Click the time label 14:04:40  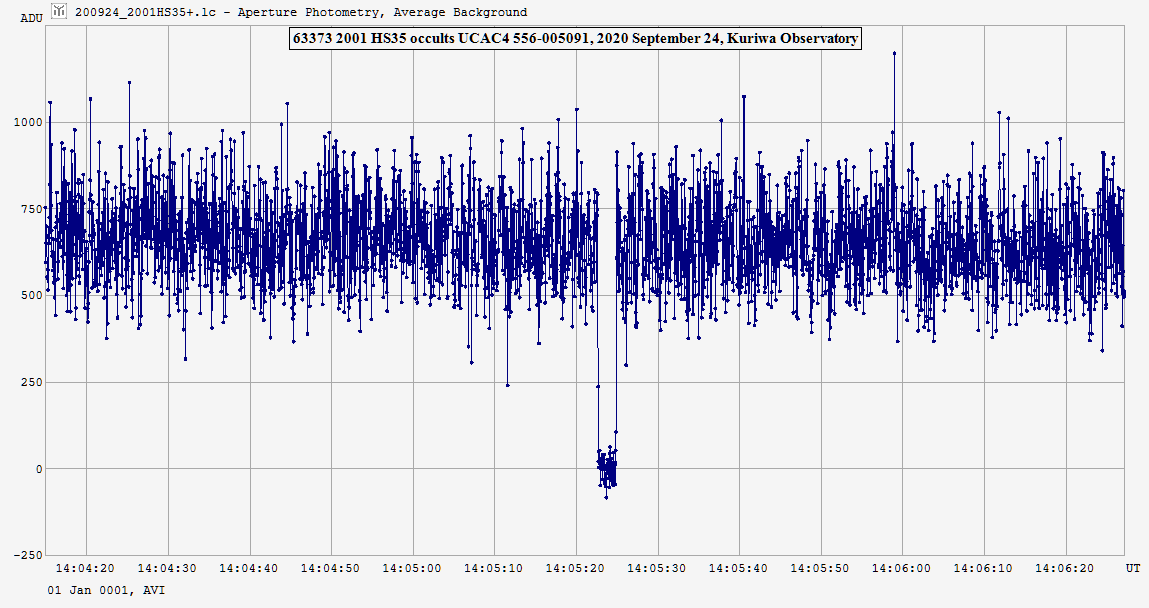(250, 568)
